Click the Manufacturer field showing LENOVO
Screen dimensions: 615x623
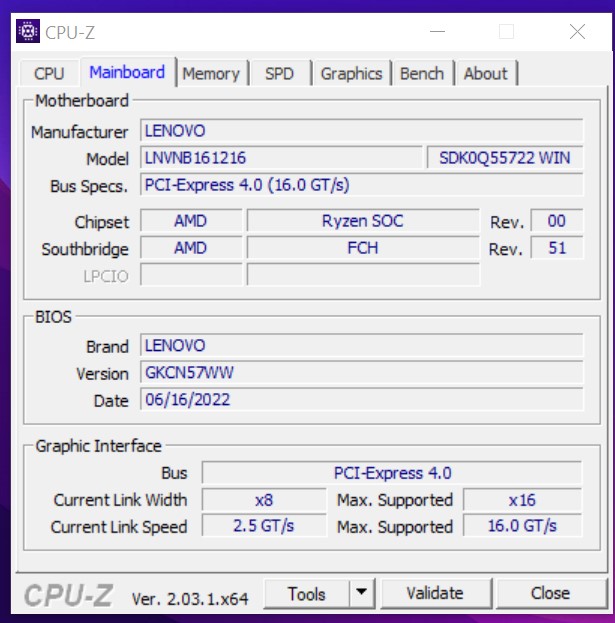point(362,131)
